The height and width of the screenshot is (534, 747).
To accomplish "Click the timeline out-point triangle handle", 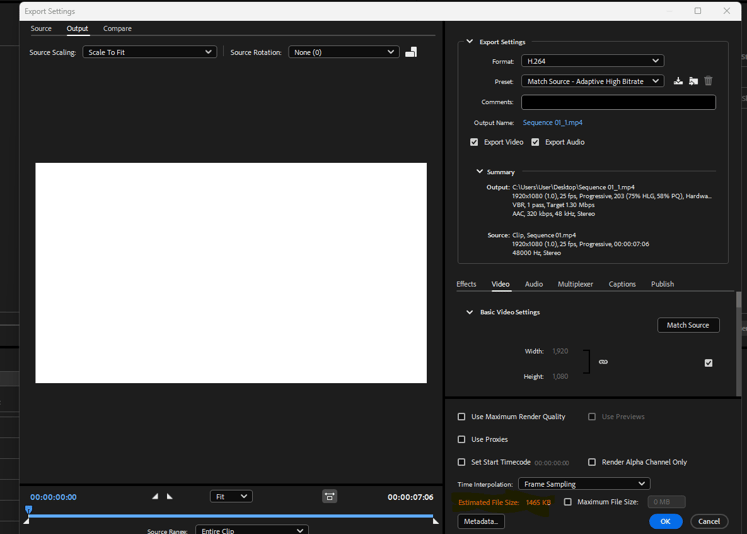I will click(435, 521).
